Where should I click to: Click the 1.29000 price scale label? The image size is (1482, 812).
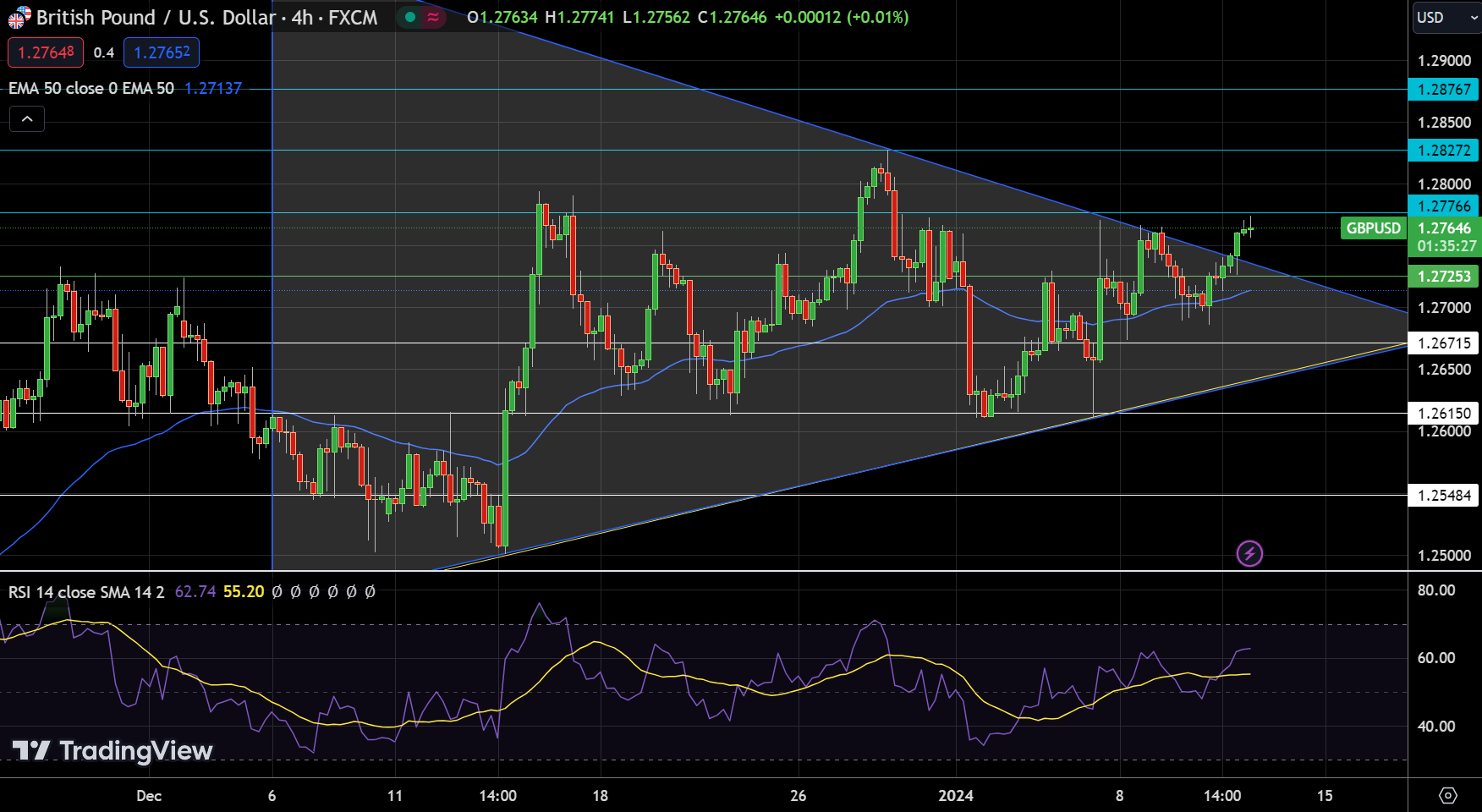(x=1444, y=61)
